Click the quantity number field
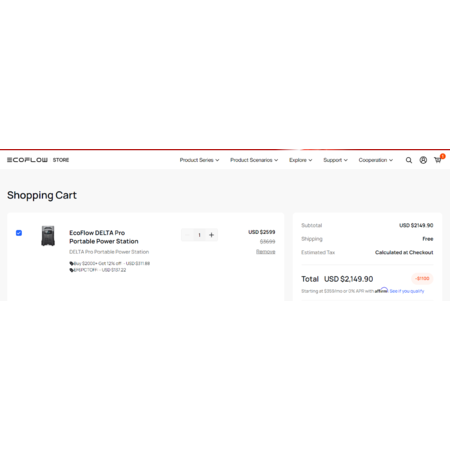The image size is (450, 450). (x=199, y=235)
